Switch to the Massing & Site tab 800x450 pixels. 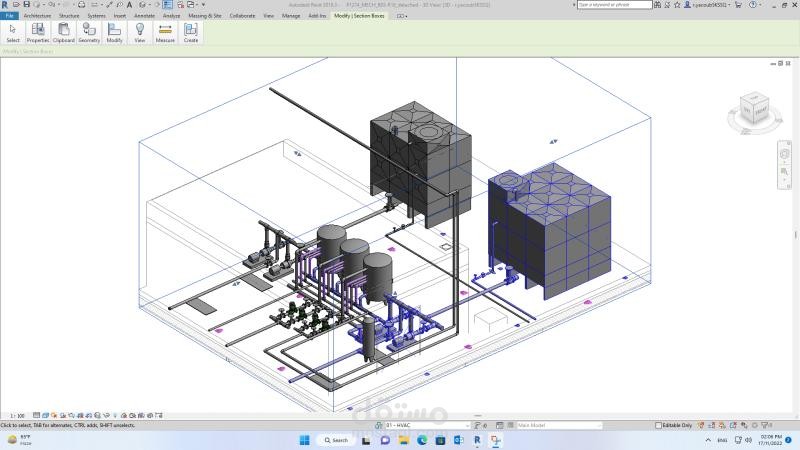(x=205, y=16)
